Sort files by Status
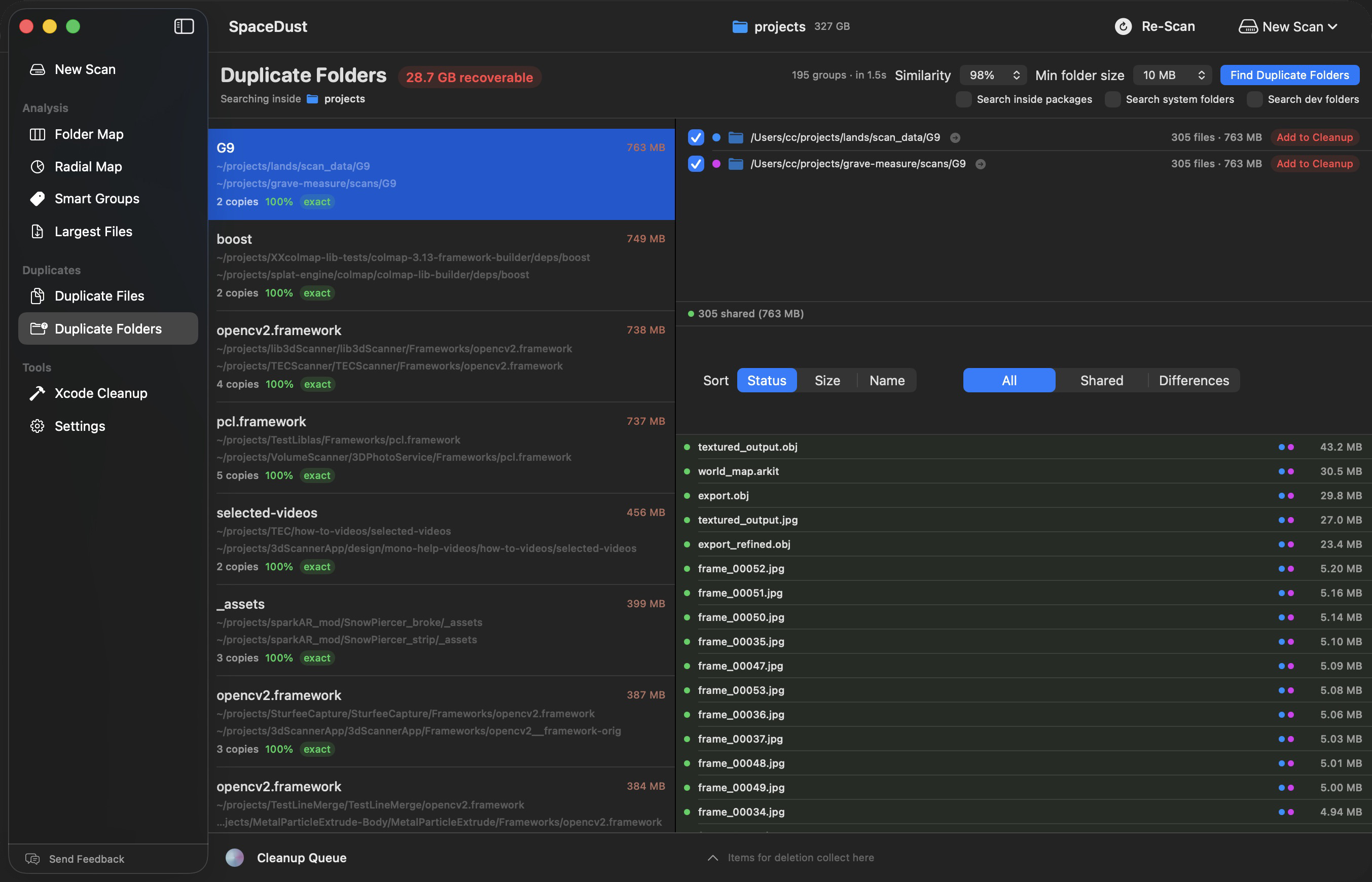 tap(767, 380)
